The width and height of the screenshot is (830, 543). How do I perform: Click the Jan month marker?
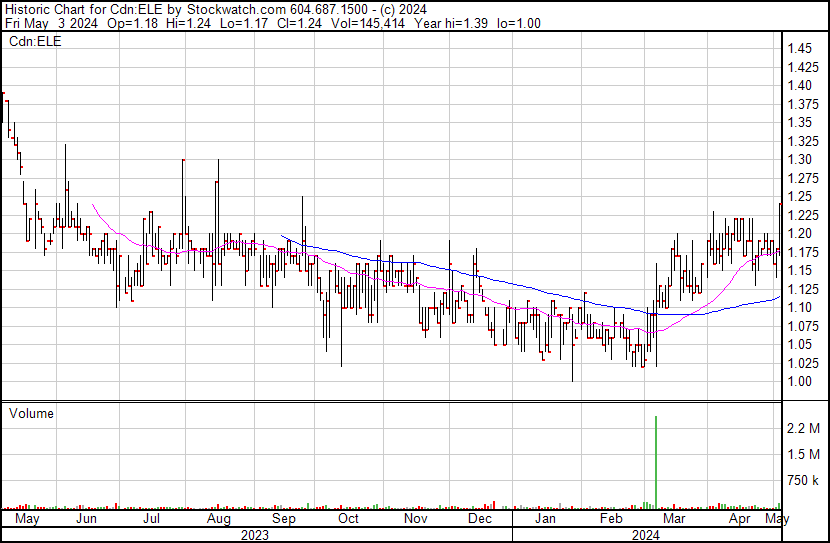[545, 520]
